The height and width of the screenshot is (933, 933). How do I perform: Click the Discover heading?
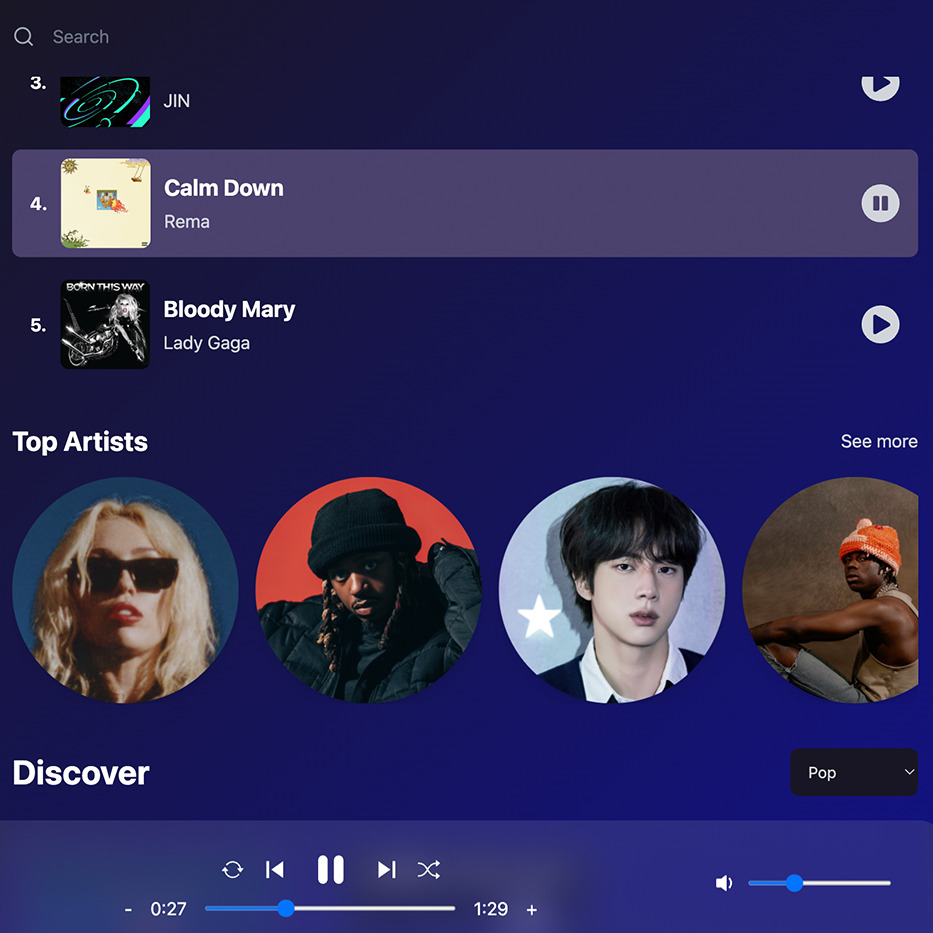[x=81, y=773]
